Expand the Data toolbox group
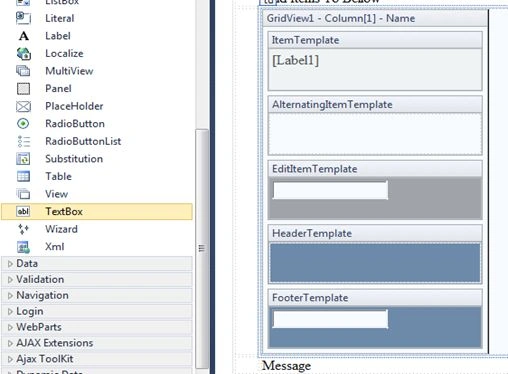 click(10, 264)
